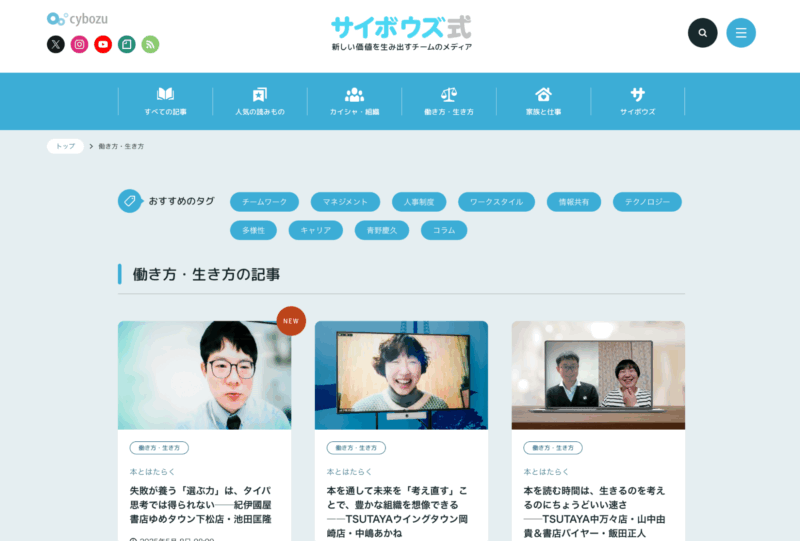This screenshot has height=541, width=800.
Task: Open the cybozu logo link
Action: pyautogui.click(x=77, y=19)
